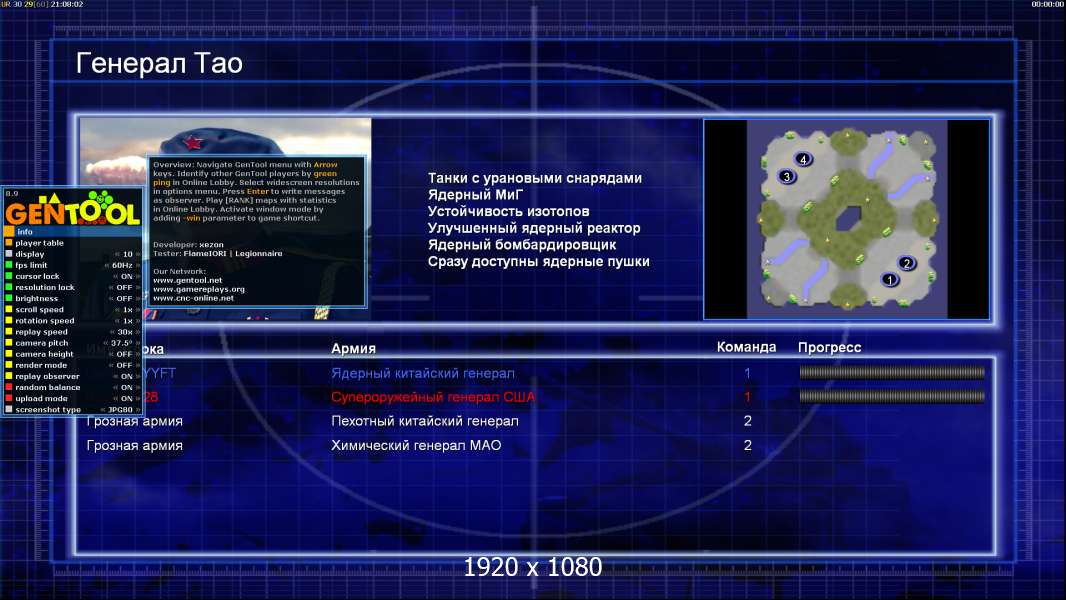Click the 1920 x 1080 resolution text

(x=533, y=567)
